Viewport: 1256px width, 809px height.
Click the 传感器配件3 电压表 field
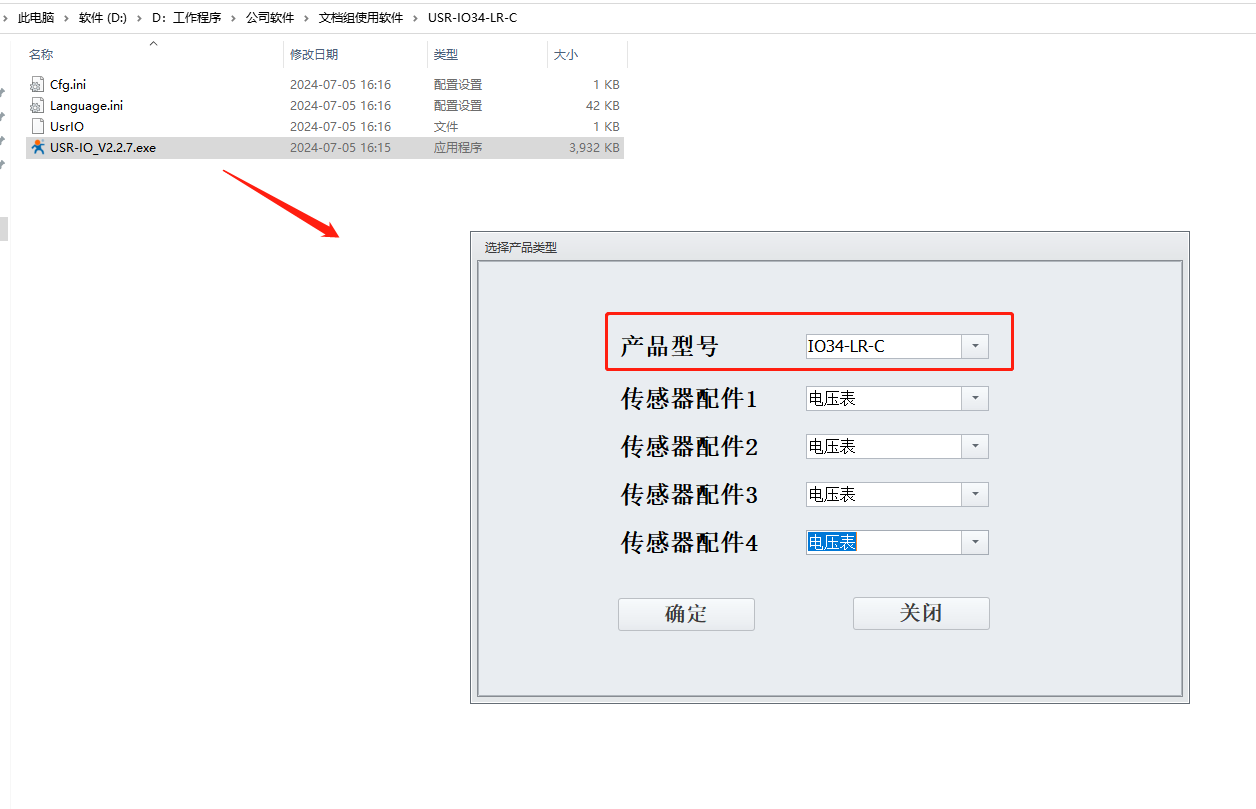pyautogui.click(x=884, y=495)
